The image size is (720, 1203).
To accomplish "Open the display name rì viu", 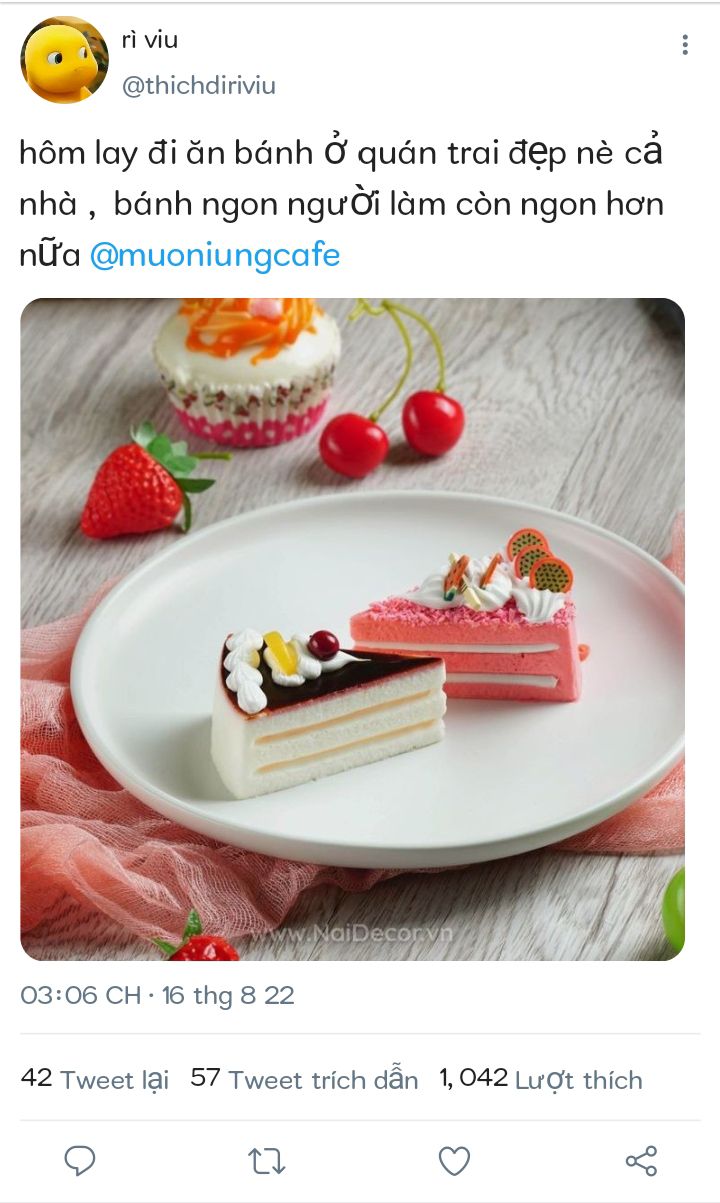I will pyautogui.click(x=150, y=40).
